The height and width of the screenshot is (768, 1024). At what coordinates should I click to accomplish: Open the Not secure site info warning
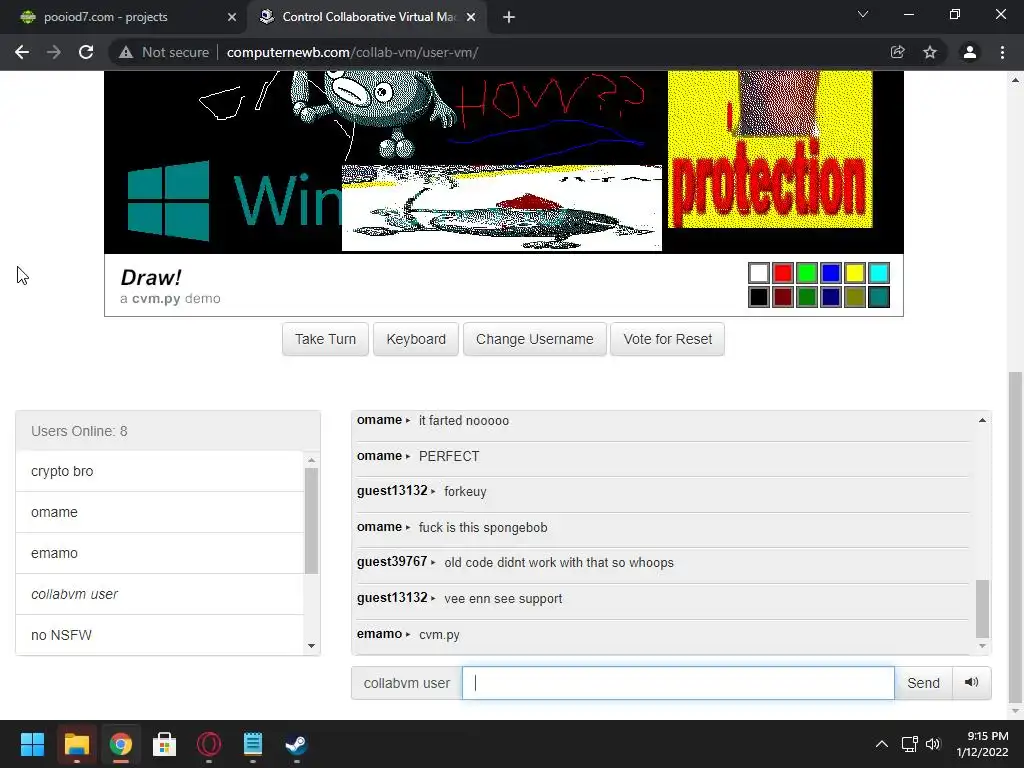164,52
